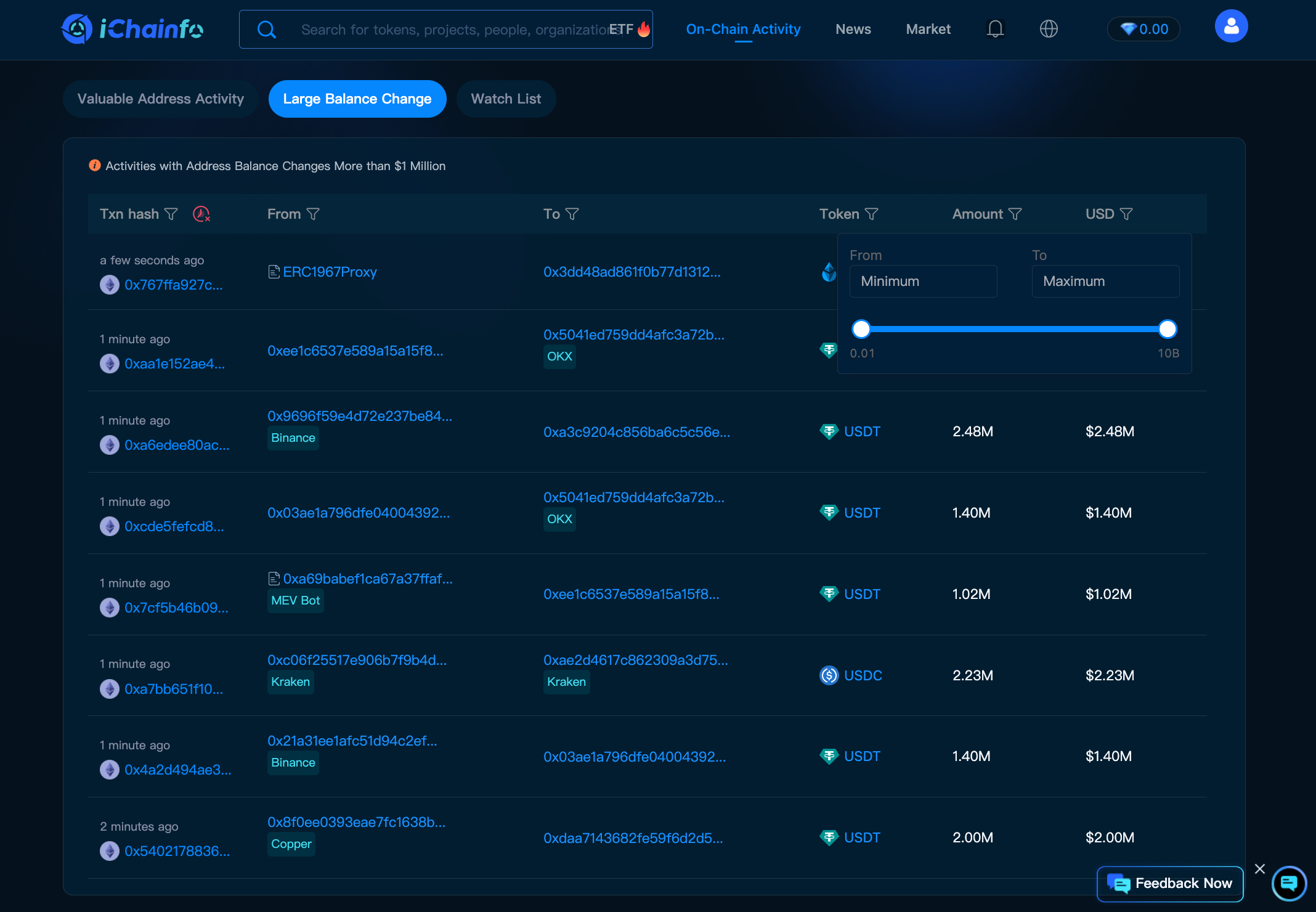The image size is (1316, 912).
Task: Open the News menu item
Action: 853,29
